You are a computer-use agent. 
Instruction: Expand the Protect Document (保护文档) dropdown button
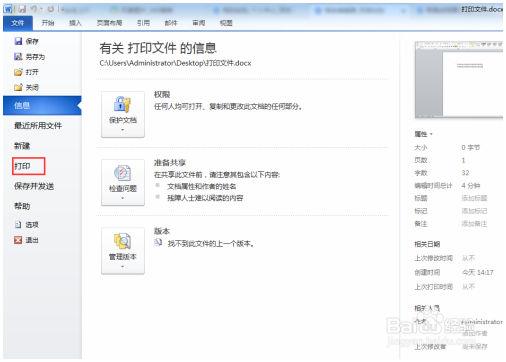pyautogui.click(x=123, y=114)
